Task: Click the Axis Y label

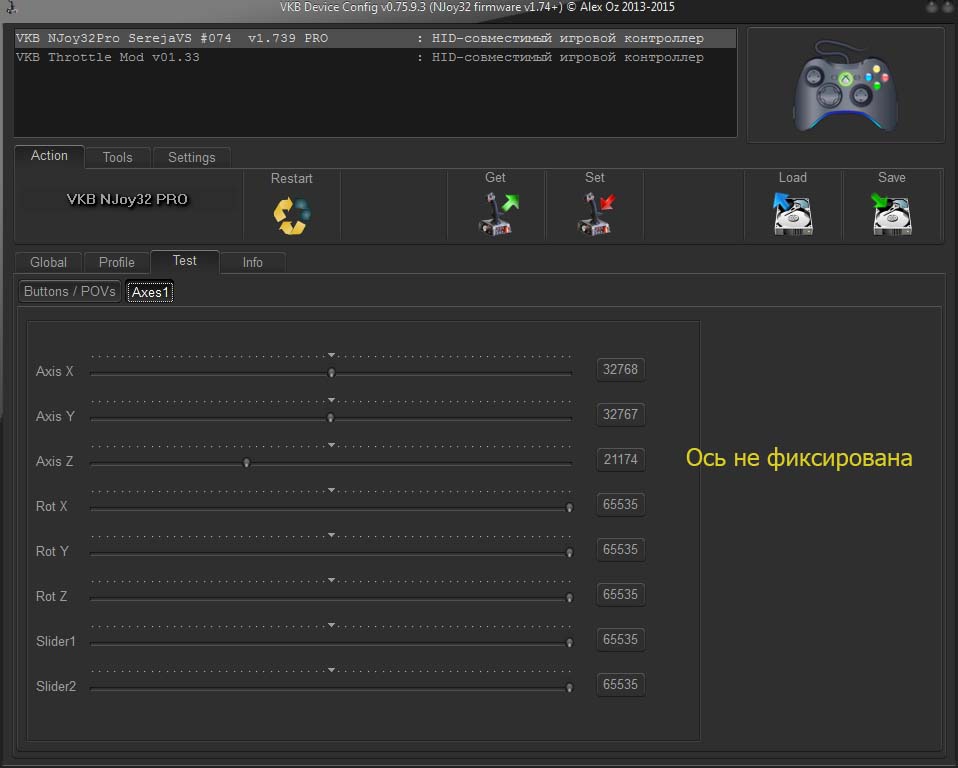Action: (55, 416)
